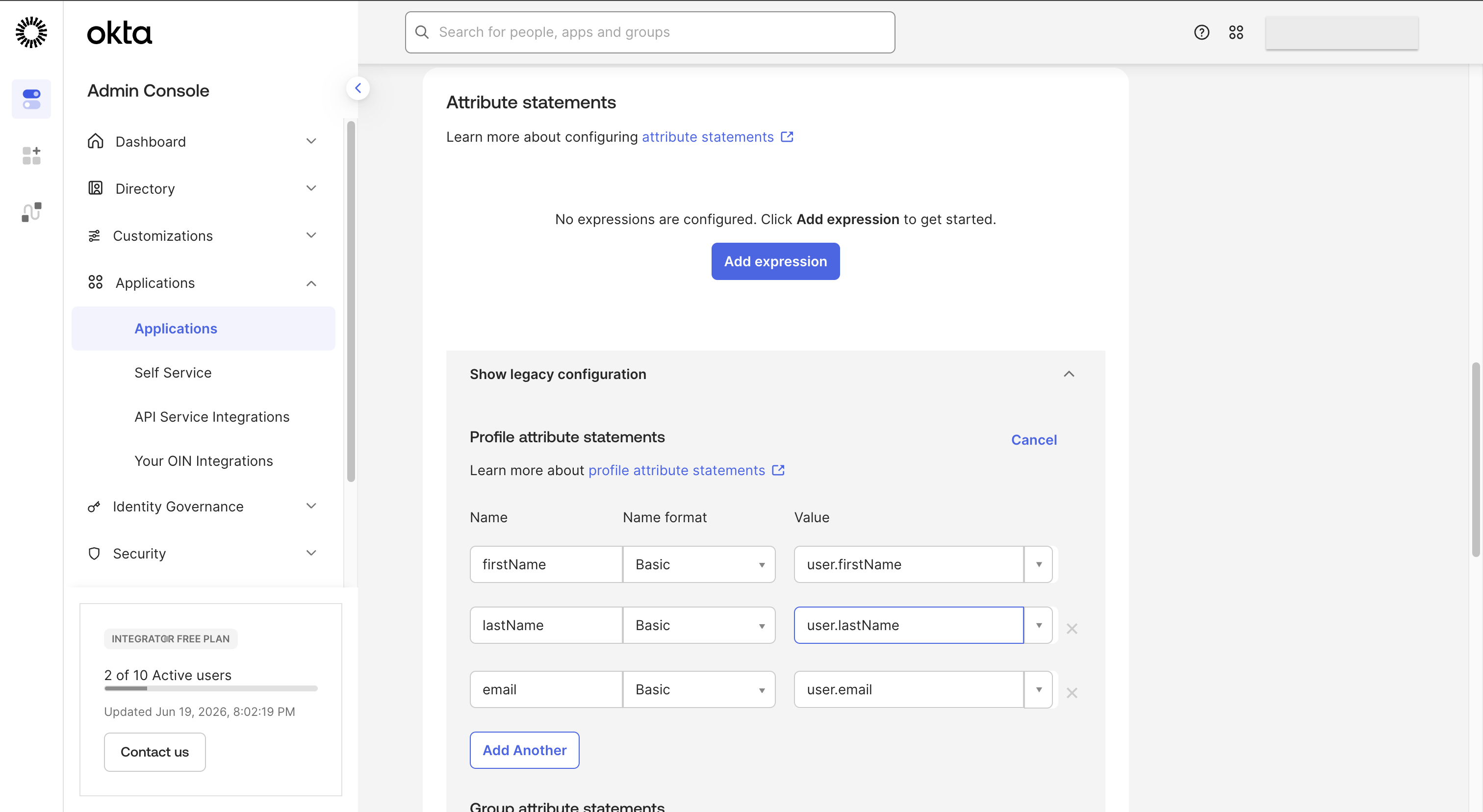Focus the user.email value field
Viewport: 1483px width, 812px height.
[x=908, y=689]
